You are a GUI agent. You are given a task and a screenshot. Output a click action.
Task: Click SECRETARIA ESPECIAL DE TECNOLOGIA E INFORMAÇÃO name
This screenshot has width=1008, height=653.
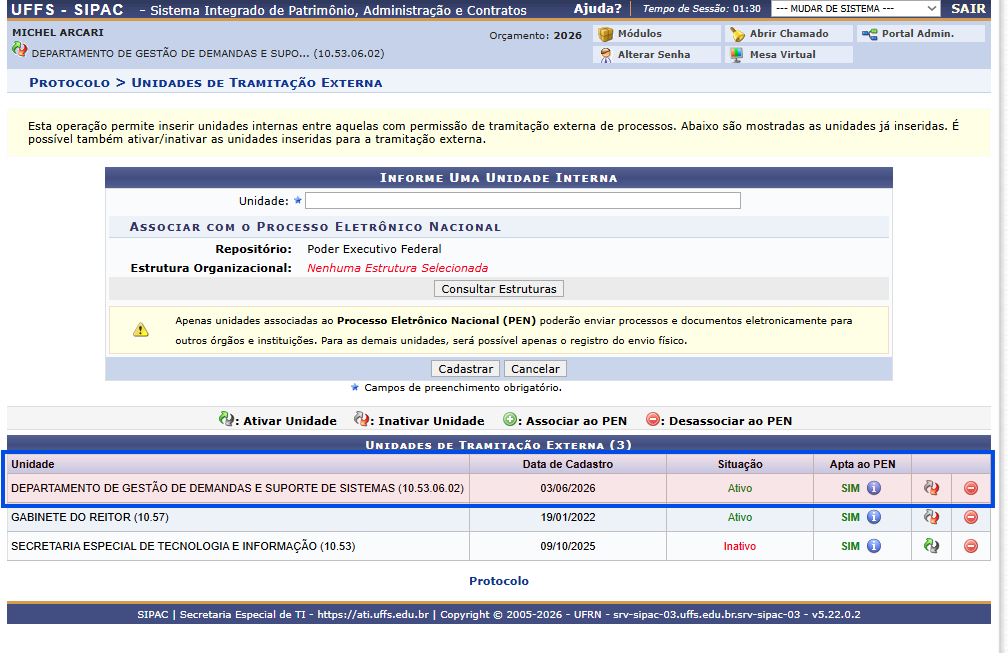click(x=183, y=546)
